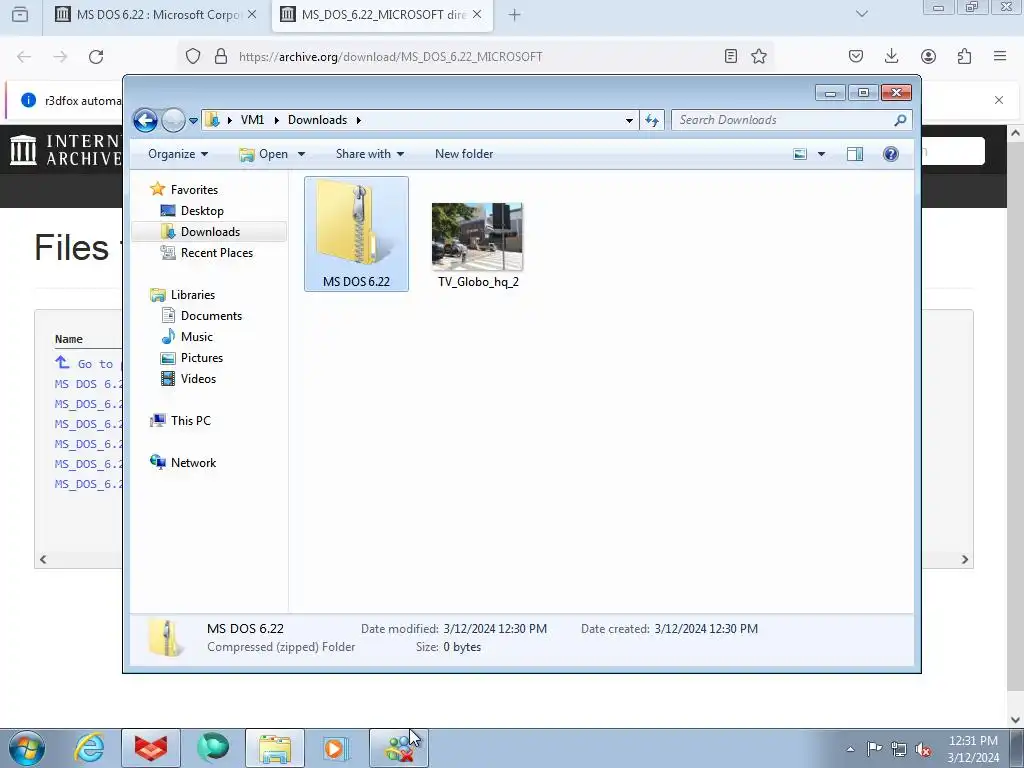The height and width of the screenshot is (768, 1024).
Task: Refresh the Downloads folder view
Action: point(652,120)
